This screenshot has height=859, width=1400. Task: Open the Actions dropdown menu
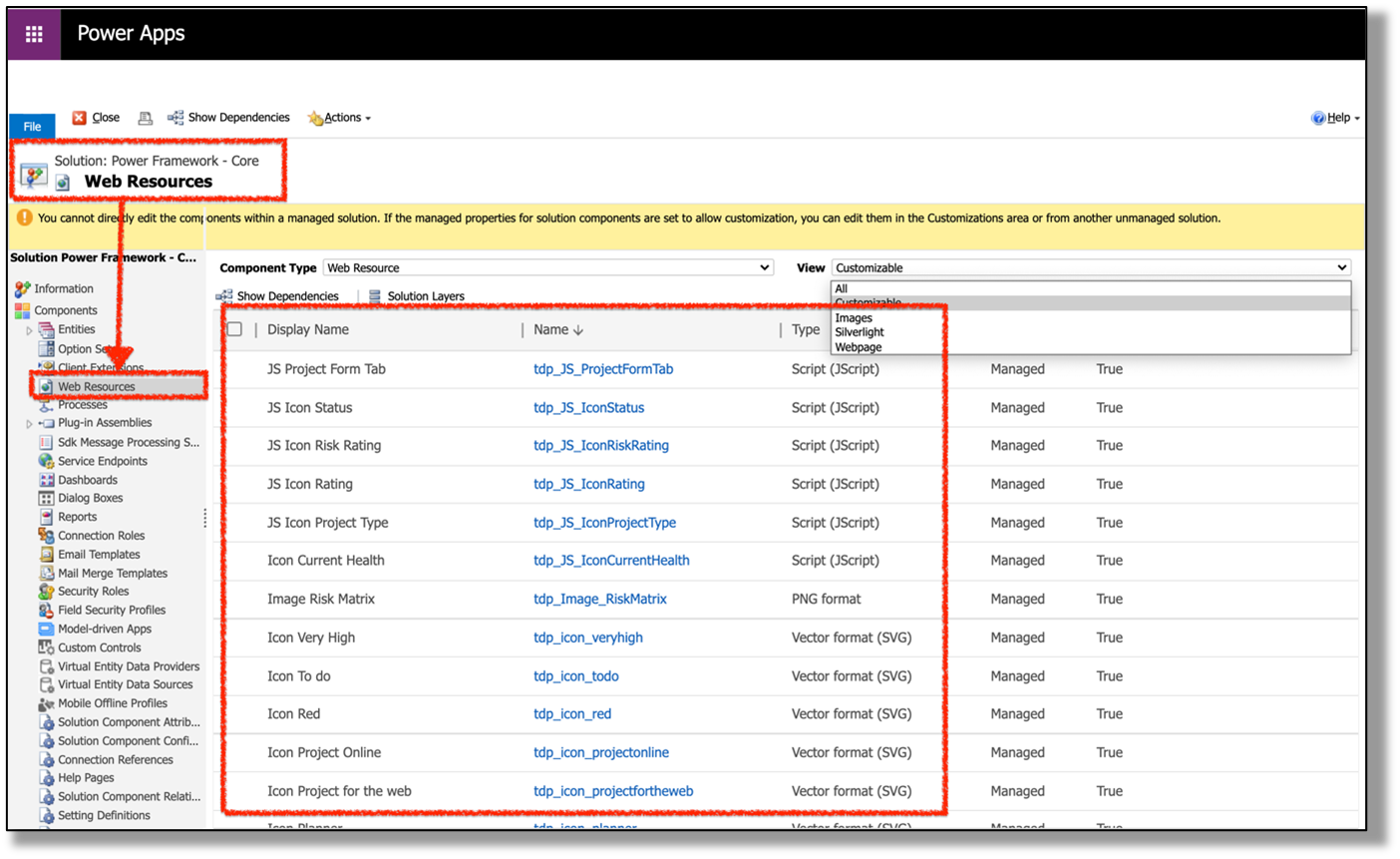[x=339, y=118]
